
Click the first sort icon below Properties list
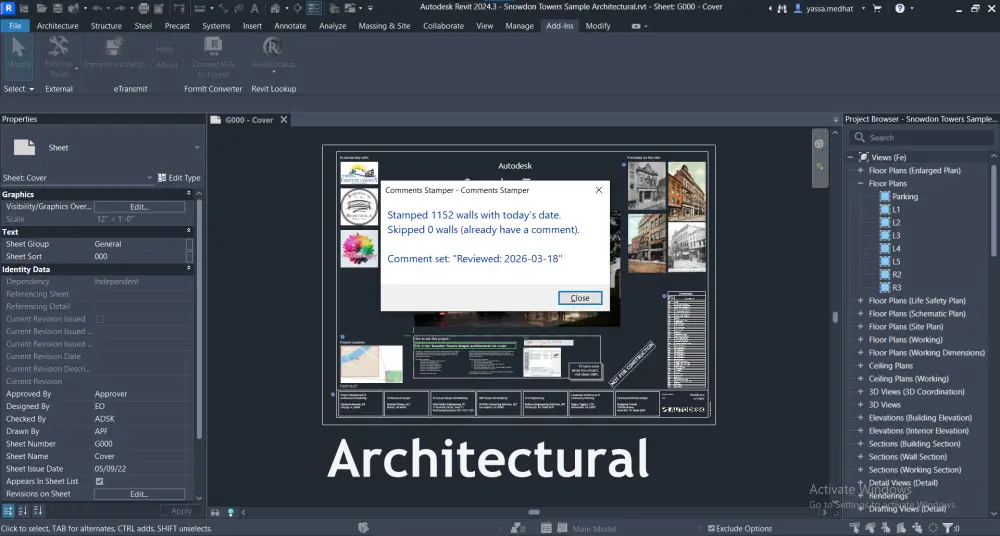point(8,510)
